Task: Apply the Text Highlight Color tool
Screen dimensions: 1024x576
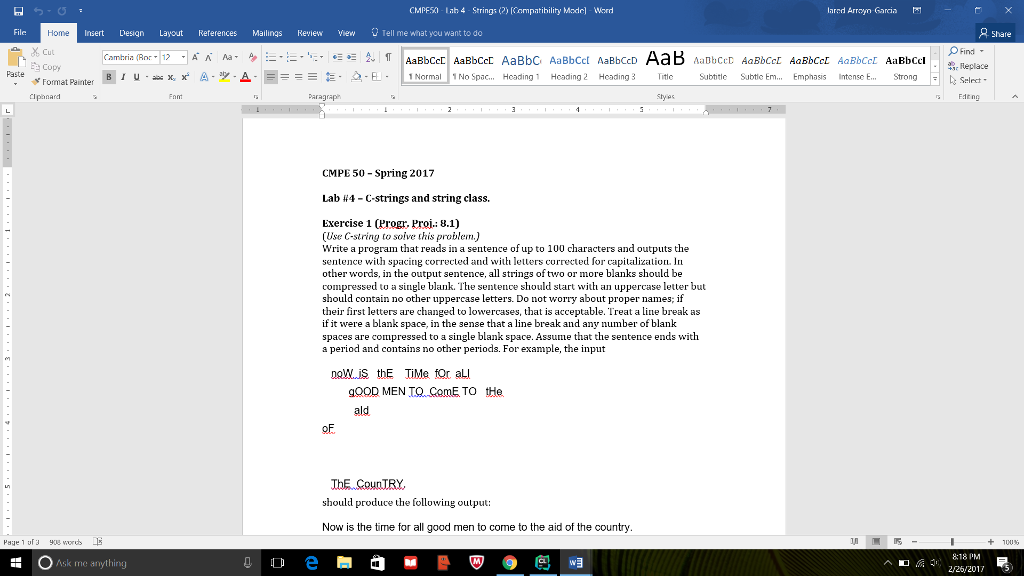Action: click(222, 76)
